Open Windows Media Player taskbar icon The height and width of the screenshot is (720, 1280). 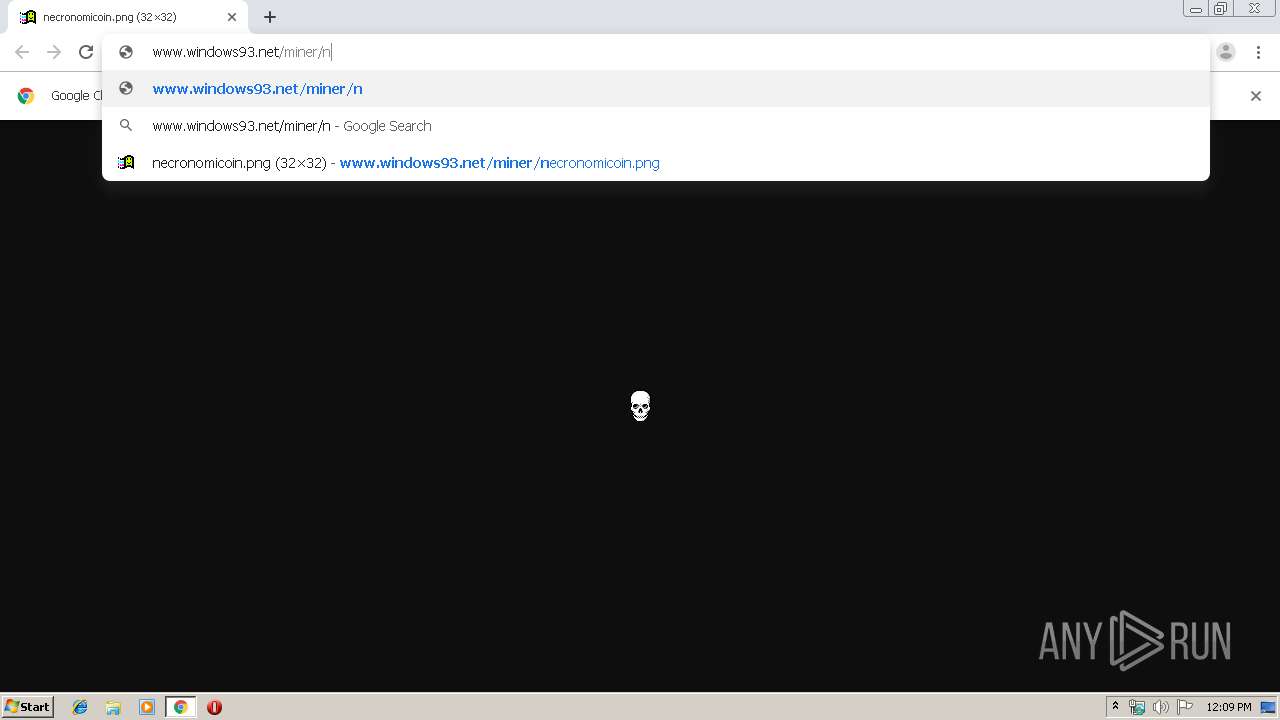point(147,707)
